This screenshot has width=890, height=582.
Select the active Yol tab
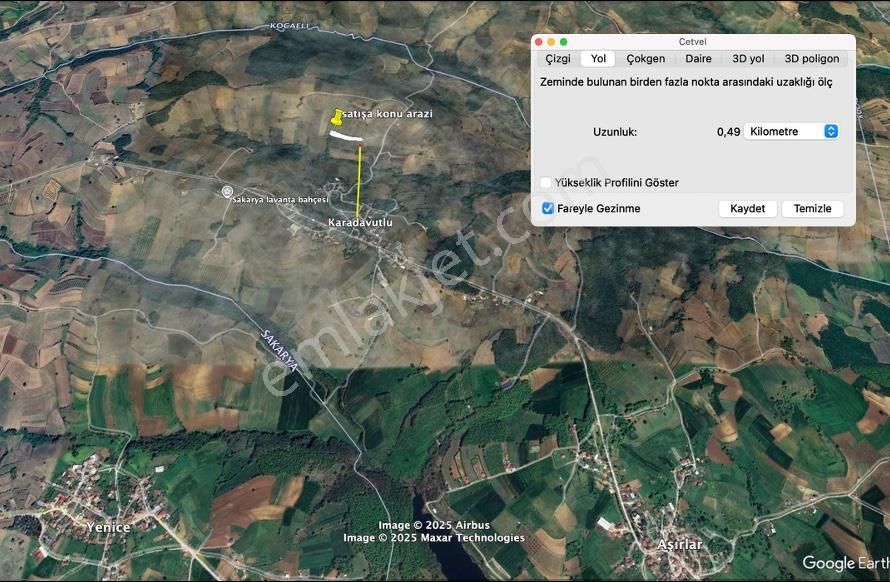tap(596, 58)
